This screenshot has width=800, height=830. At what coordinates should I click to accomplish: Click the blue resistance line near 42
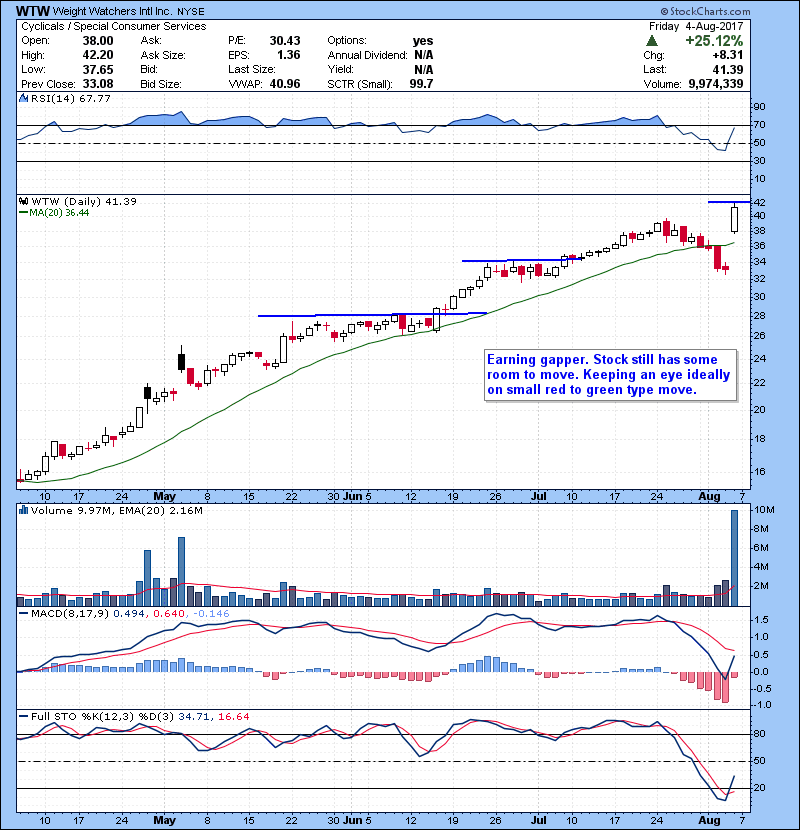coord(729,202)
